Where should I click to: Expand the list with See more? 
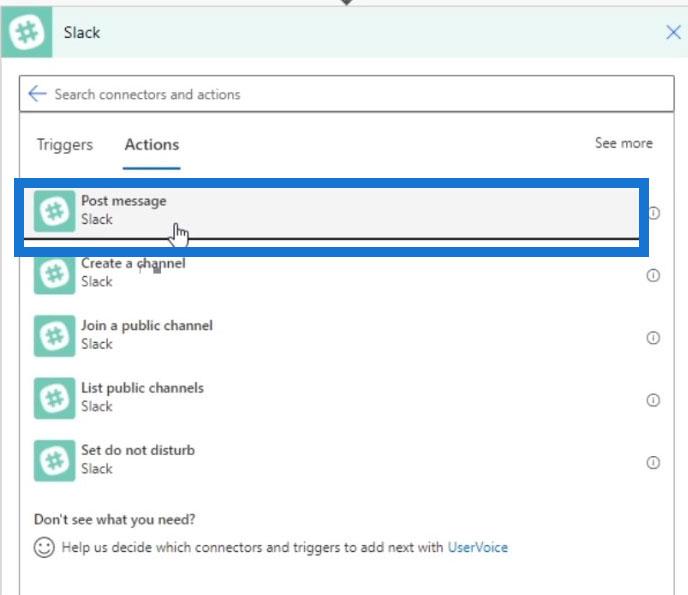pyautogui.click(x=624, y=143)
